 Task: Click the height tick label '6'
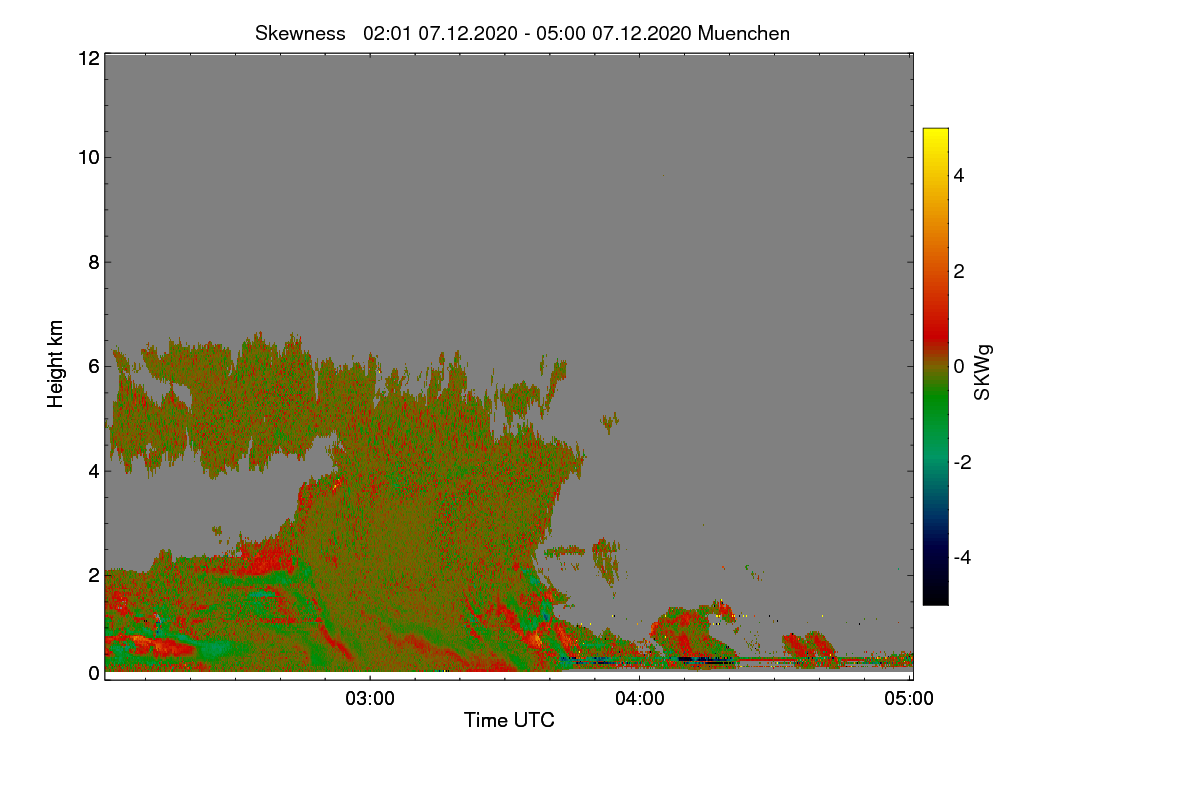click(x=93, y=366)
